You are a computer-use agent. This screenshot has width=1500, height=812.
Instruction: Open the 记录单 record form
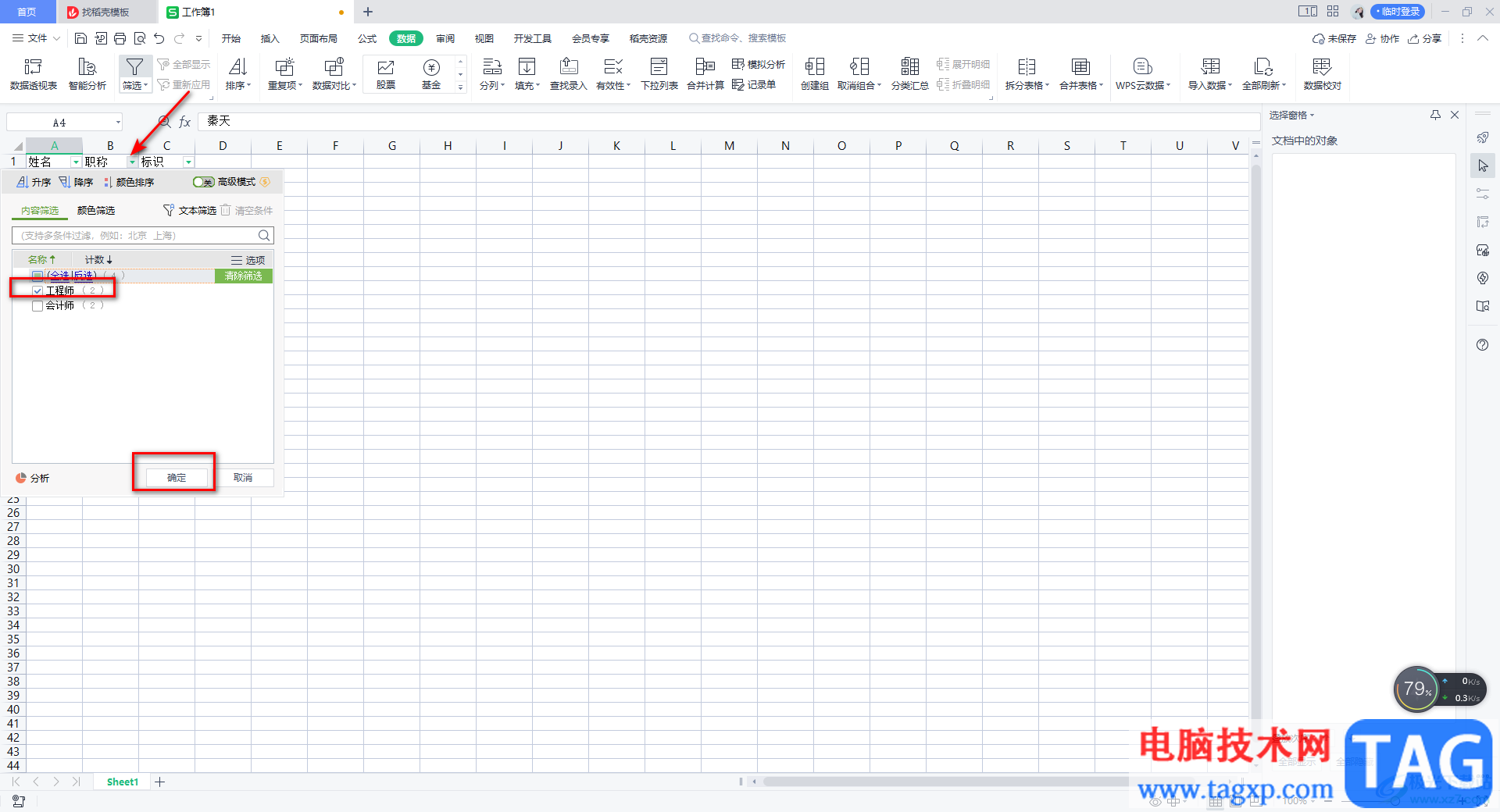click(754, 84)
